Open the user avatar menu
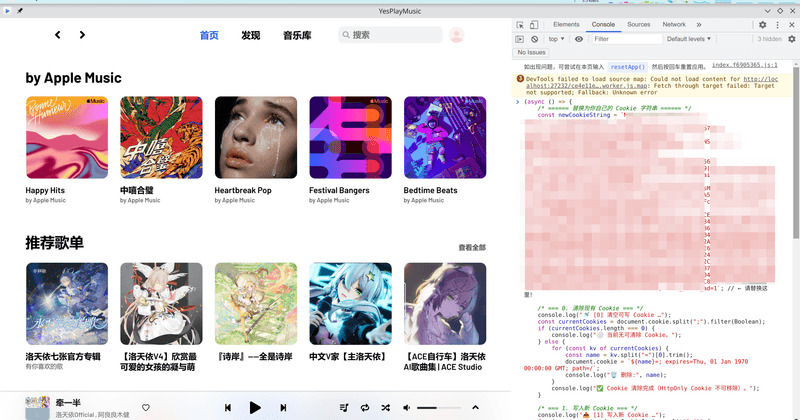The width and height of the screenshot is (800, 420). [456, 35]
